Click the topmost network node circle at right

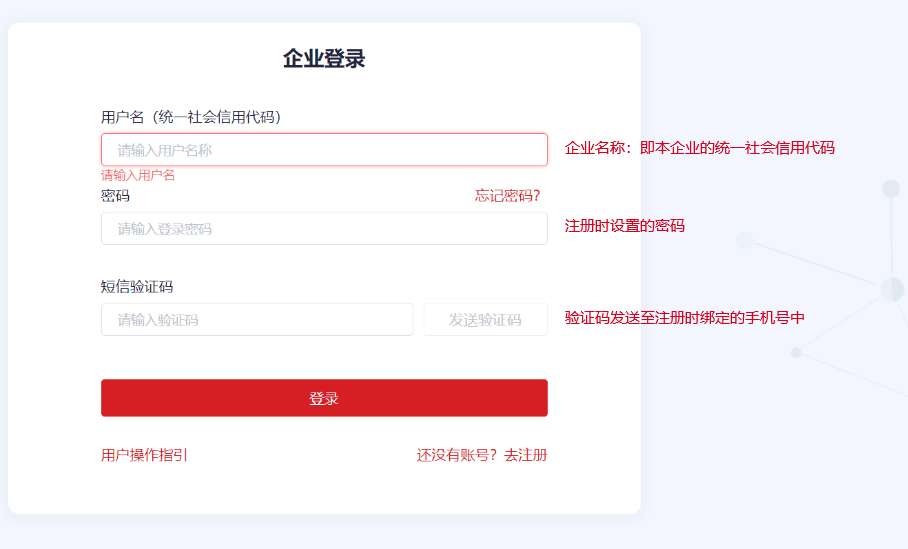[891, 189]
